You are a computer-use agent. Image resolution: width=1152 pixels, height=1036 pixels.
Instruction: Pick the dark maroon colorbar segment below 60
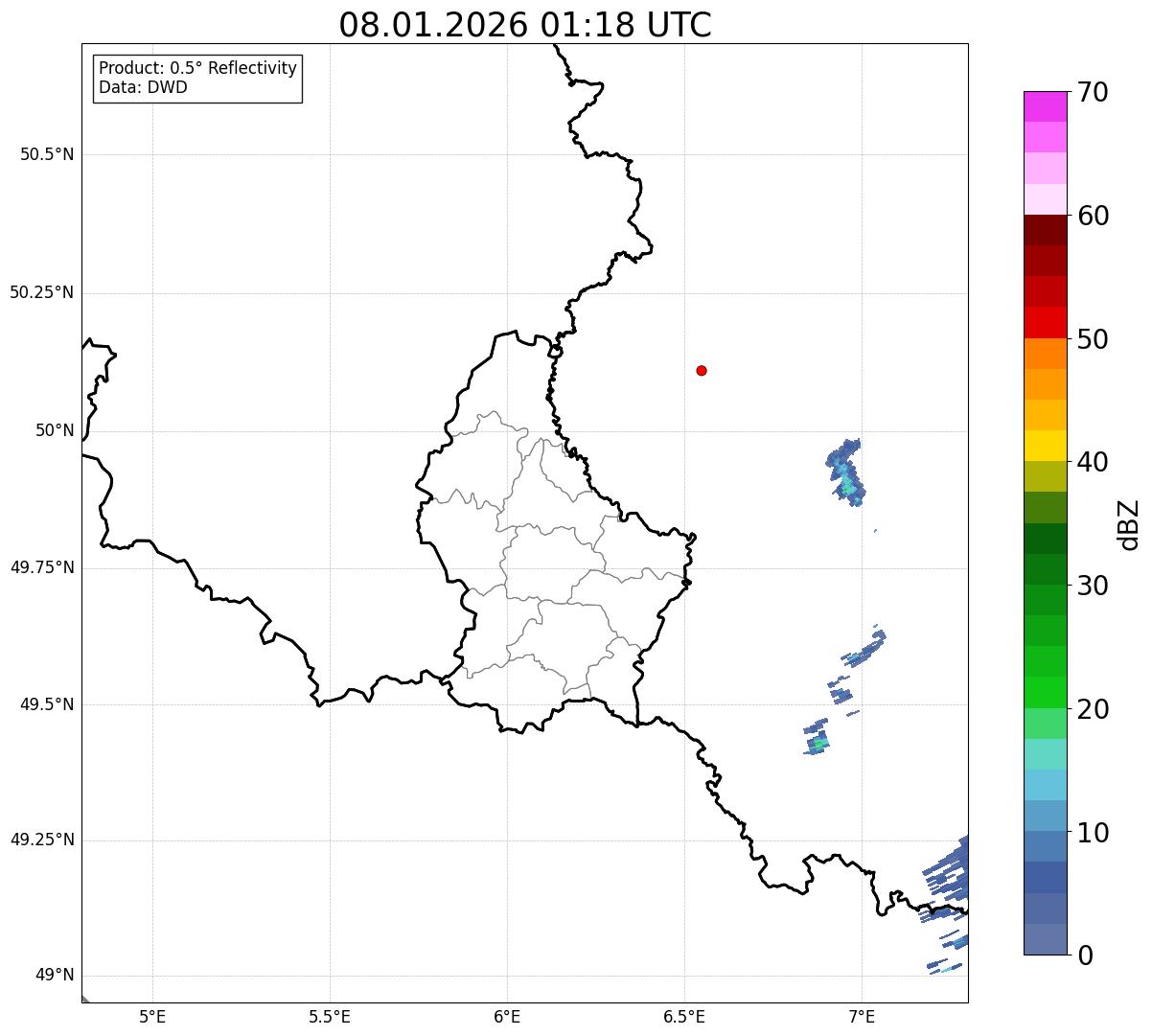click(1045, 230)
